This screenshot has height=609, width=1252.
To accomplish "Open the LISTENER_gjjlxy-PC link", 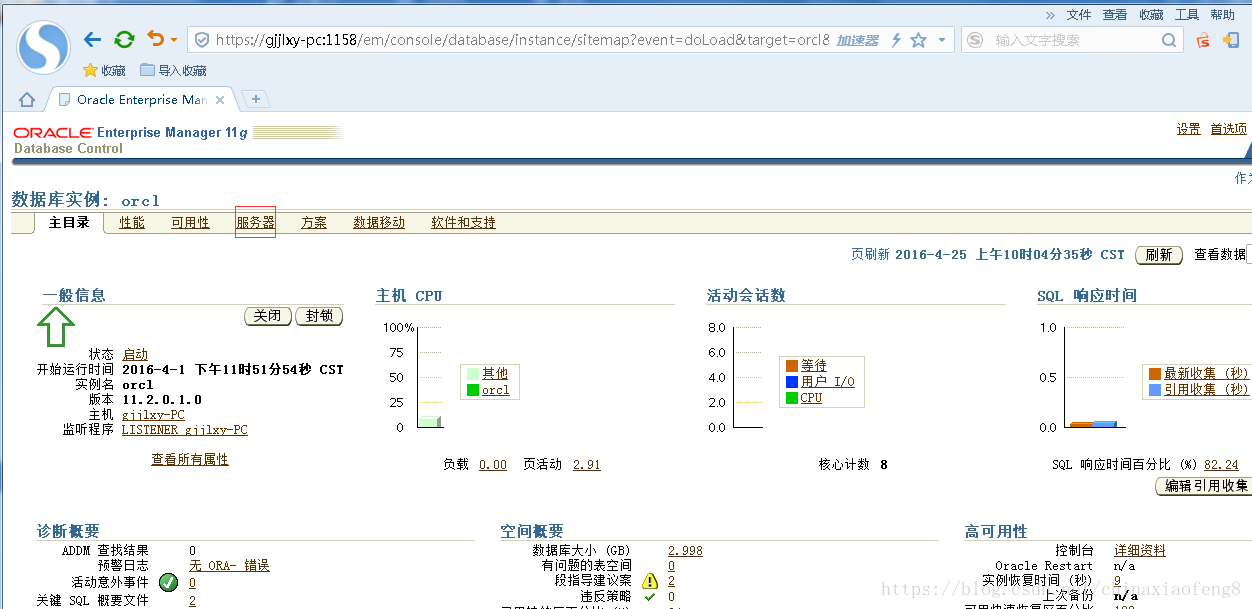I will 185,430.
